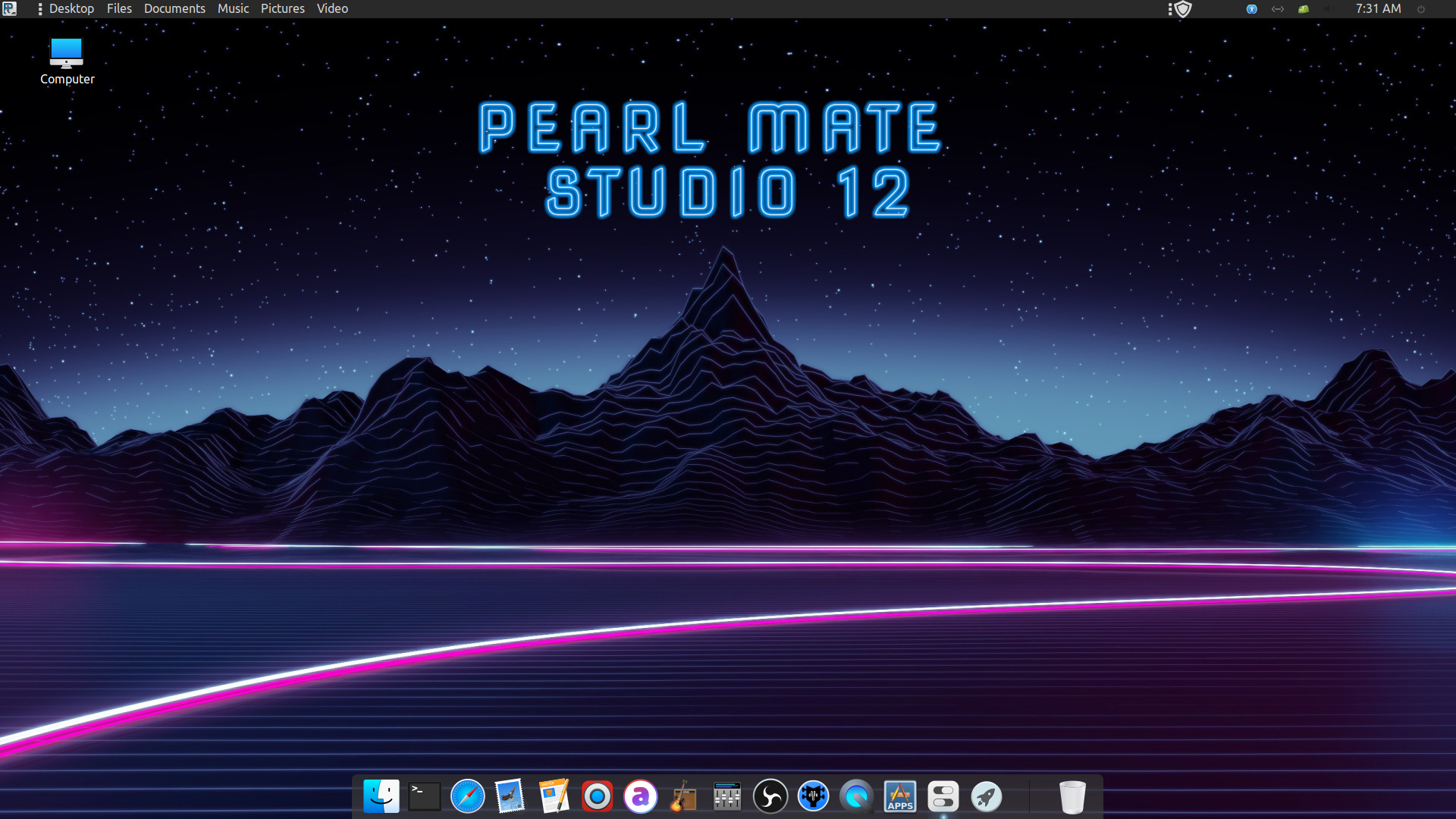Viewport: 1456px width, 819px height.
Task: Open the APPS software store icon
Action: coord(899,796)
